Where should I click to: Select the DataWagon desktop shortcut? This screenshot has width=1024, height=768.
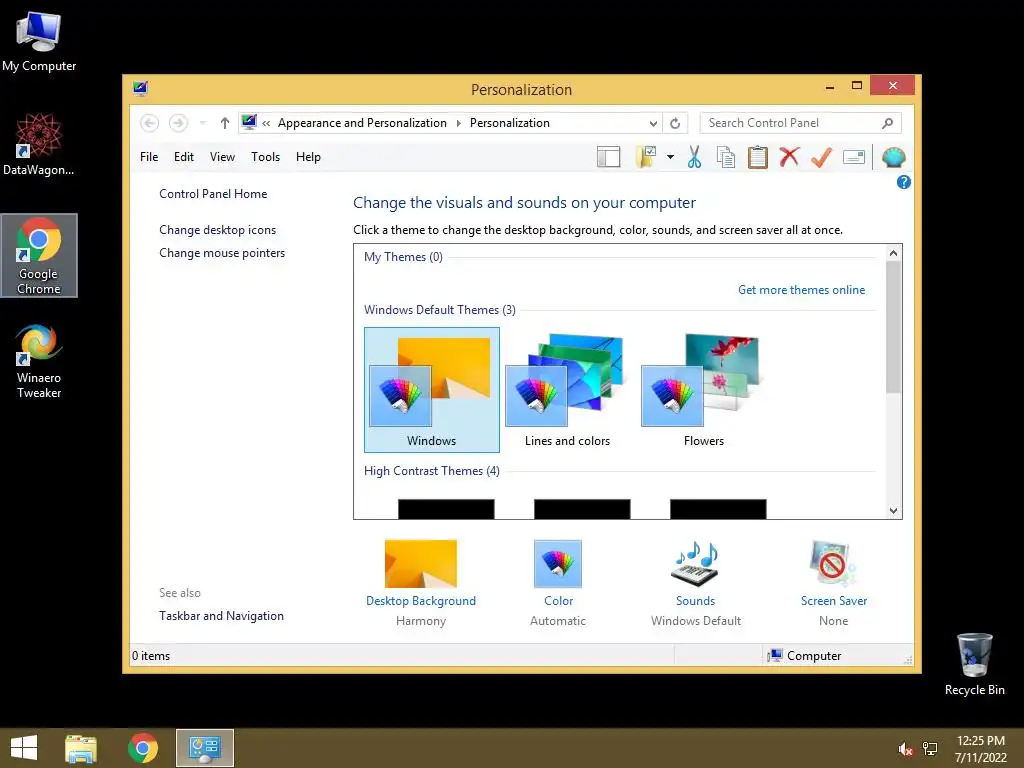click(x=39, y=144)
